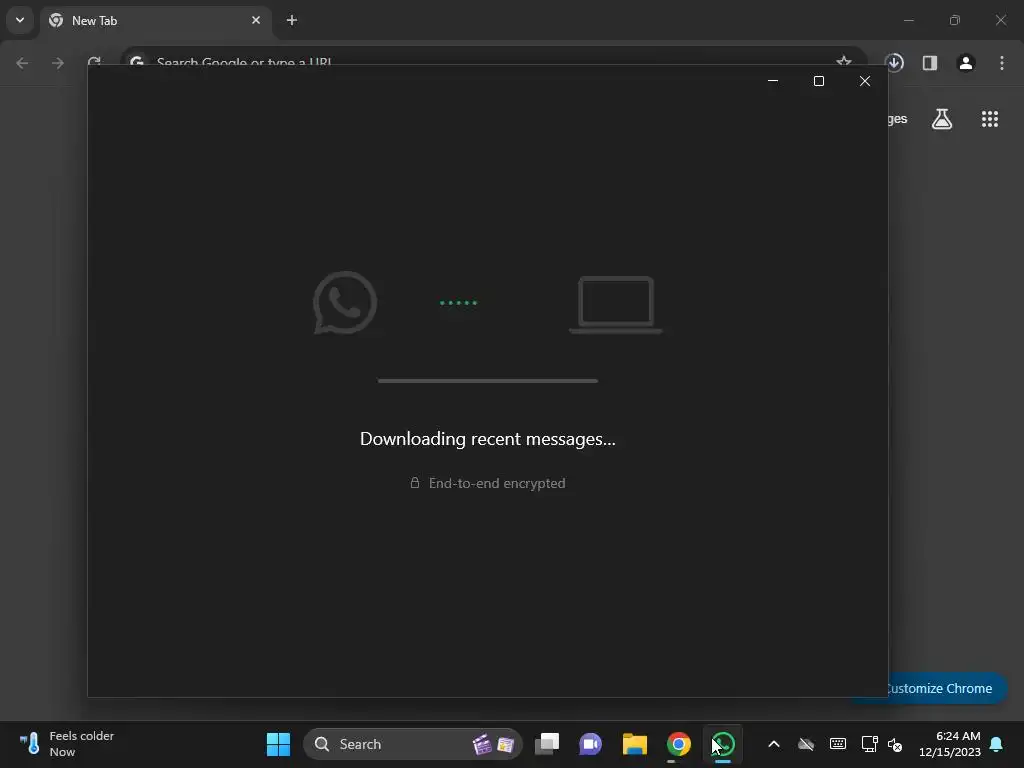
Task: Open network status tray icon
Action: [869, 744]
